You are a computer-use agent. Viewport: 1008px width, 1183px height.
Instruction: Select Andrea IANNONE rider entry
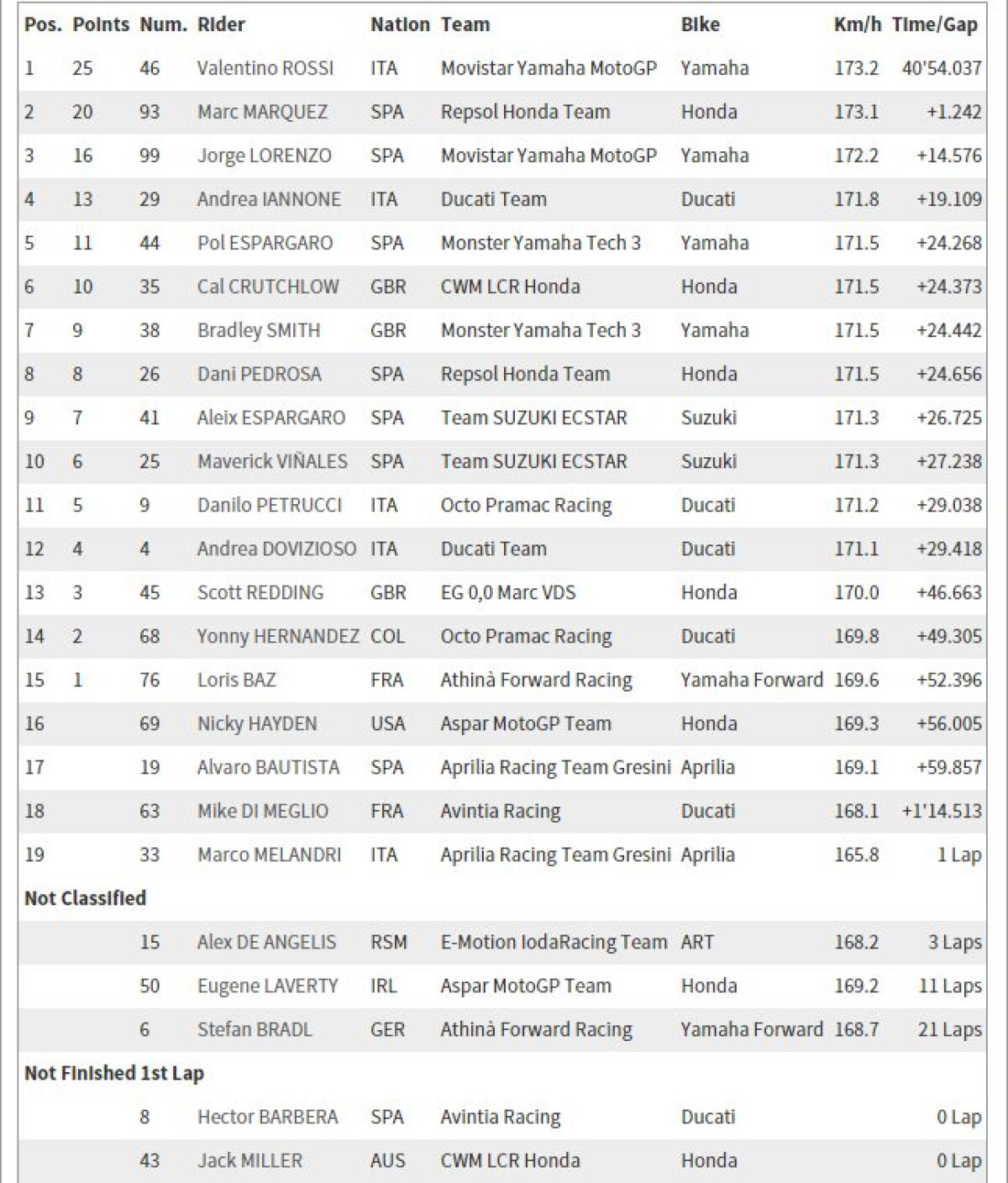tap(269, 200)
